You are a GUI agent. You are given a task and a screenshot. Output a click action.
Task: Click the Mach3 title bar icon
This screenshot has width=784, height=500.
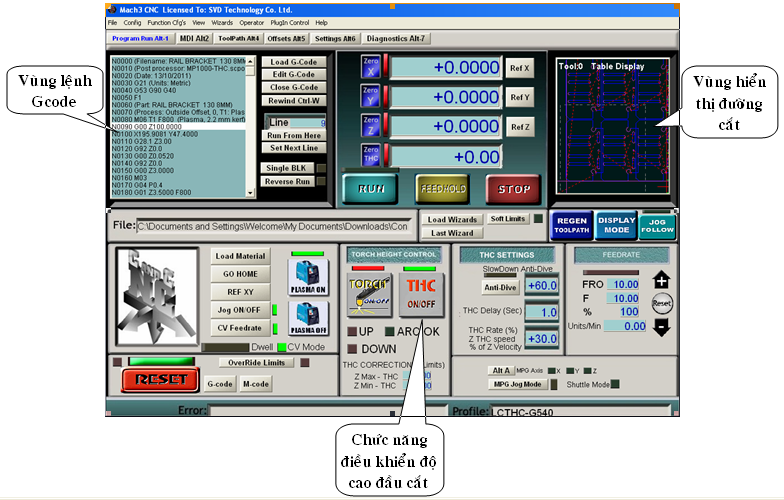(x=112, y=10)
